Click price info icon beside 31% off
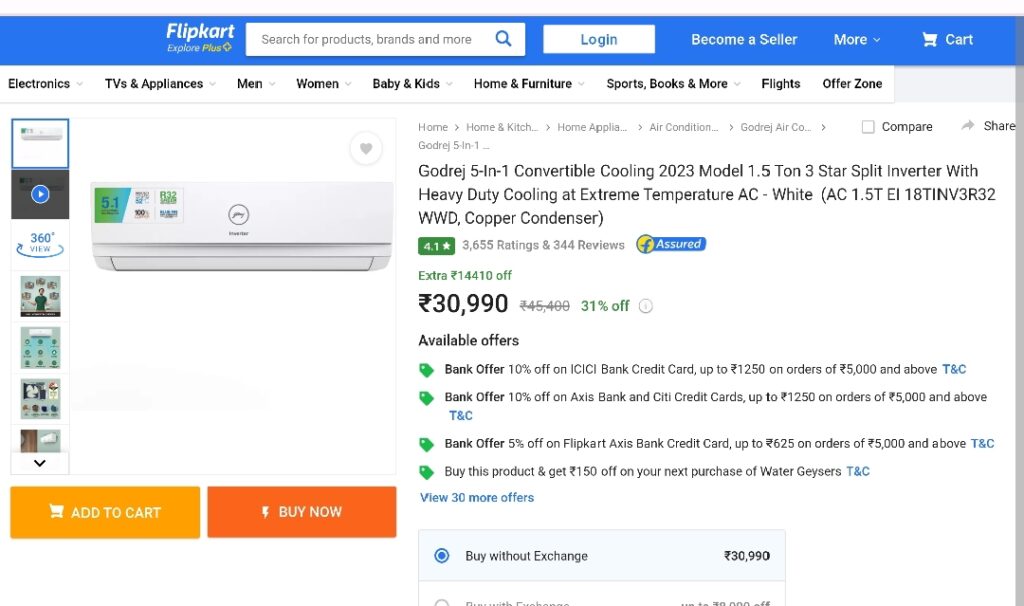This screenshot has height=606, width=1024. tap(645, 306)
